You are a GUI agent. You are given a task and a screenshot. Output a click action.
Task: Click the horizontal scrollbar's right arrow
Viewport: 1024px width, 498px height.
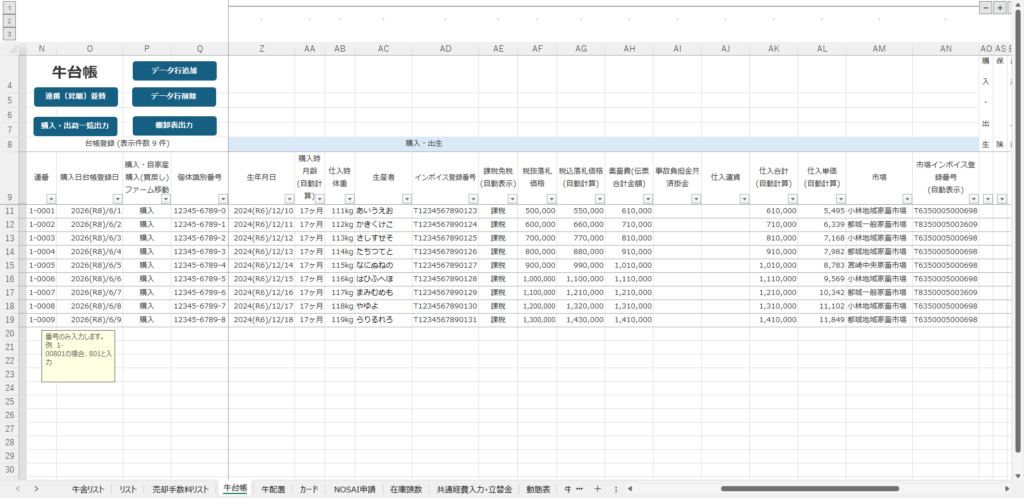[x=1007, y=489]
